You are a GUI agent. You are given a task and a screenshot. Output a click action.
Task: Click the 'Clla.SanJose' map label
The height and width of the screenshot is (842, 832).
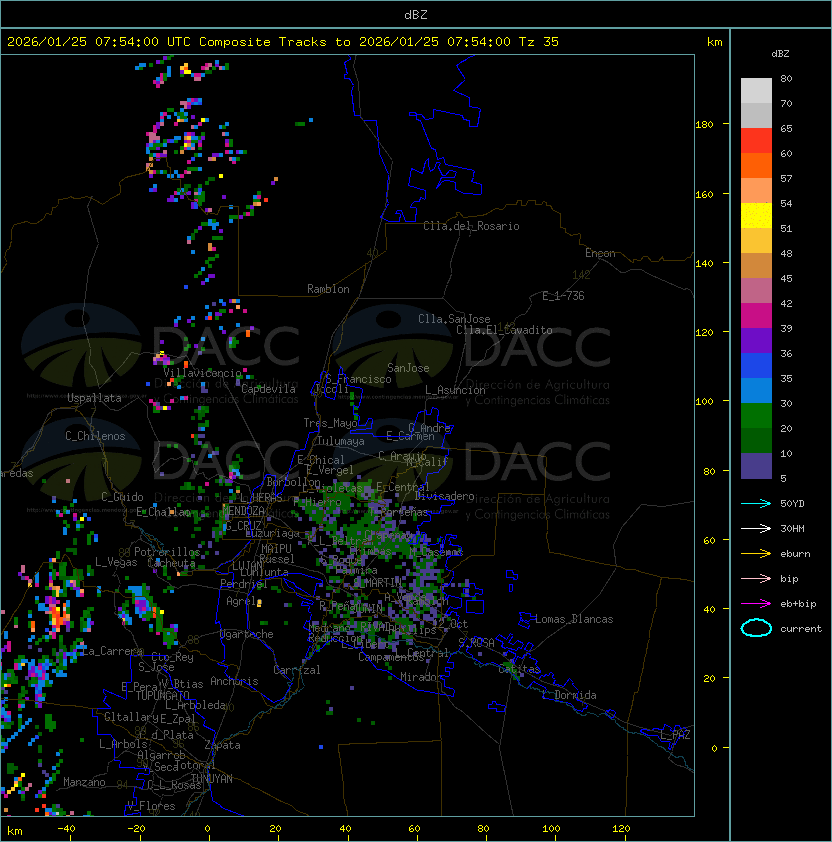[454, 319]
